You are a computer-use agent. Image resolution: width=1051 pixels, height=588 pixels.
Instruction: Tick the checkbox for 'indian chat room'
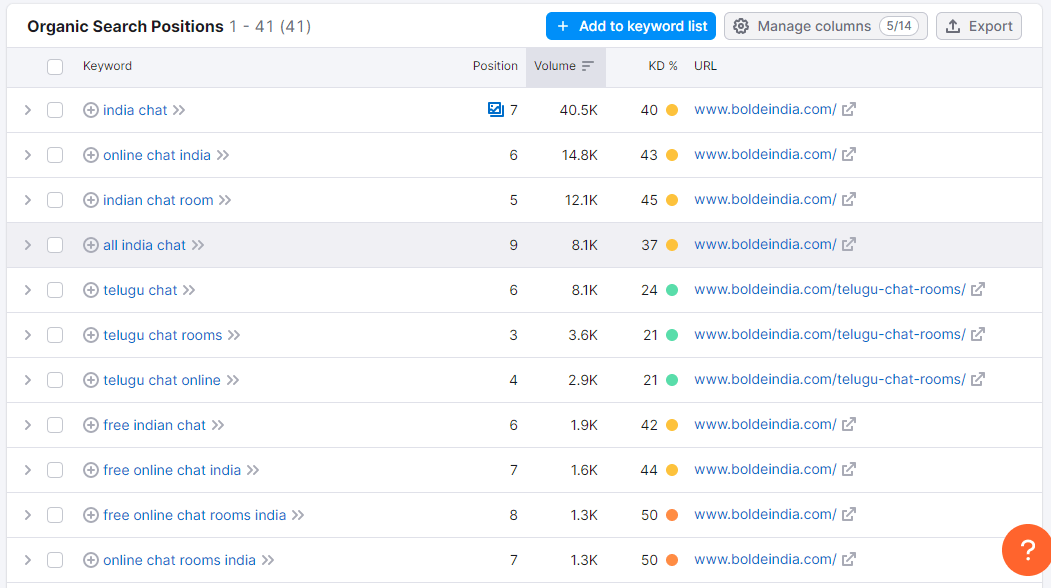pos(55,199)
